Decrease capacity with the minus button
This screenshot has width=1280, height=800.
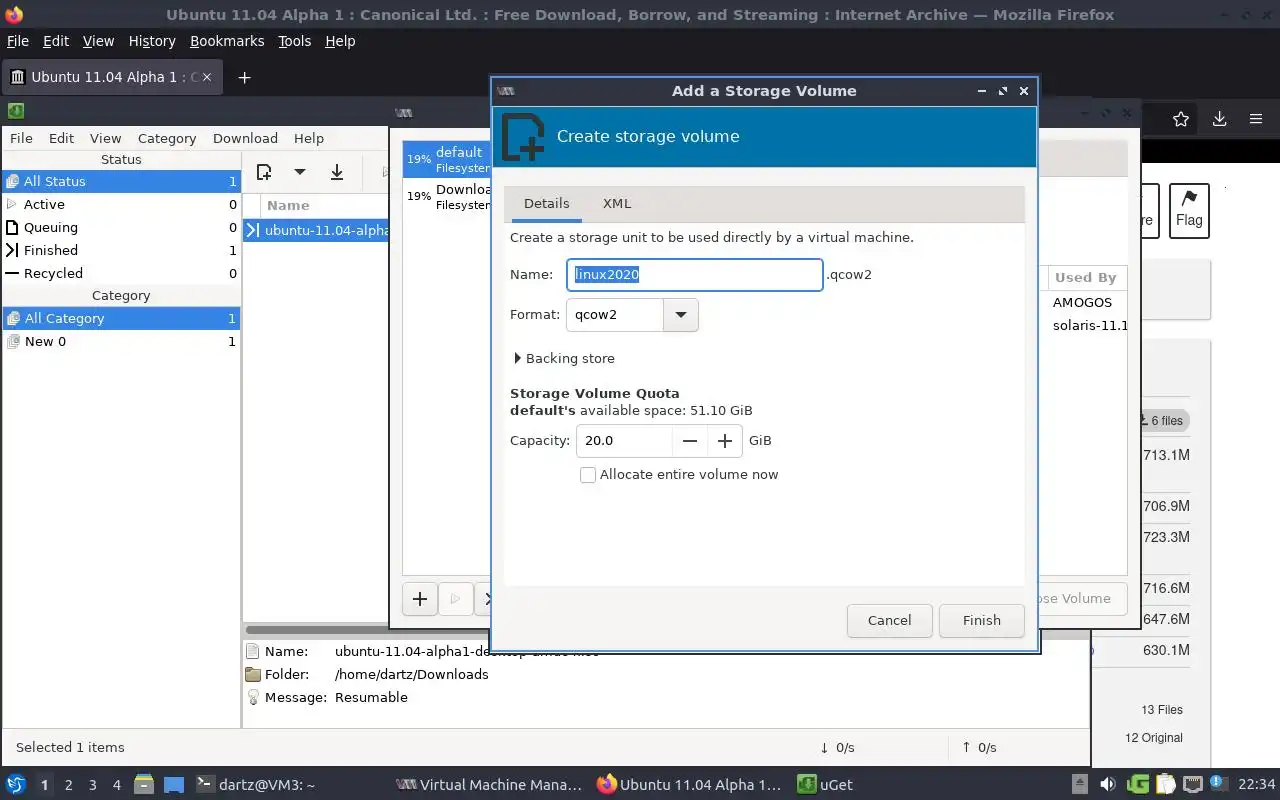pos(689,440)
